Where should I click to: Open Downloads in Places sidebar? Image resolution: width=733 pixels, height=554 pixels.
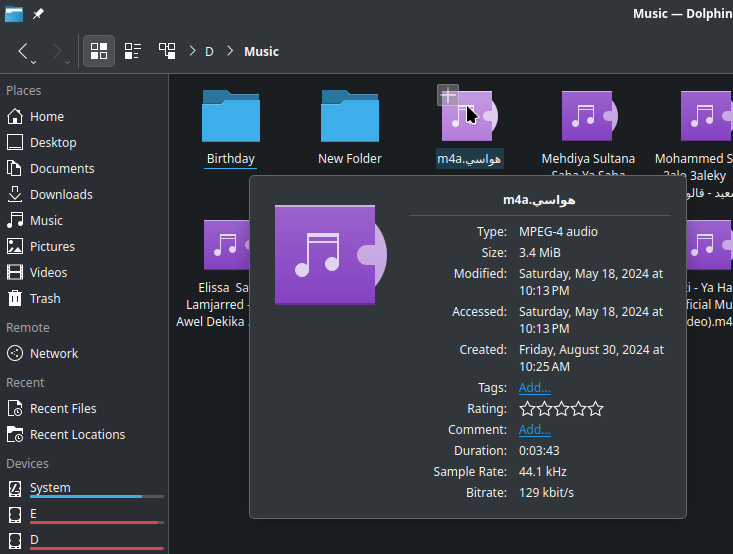pos(84,194)
